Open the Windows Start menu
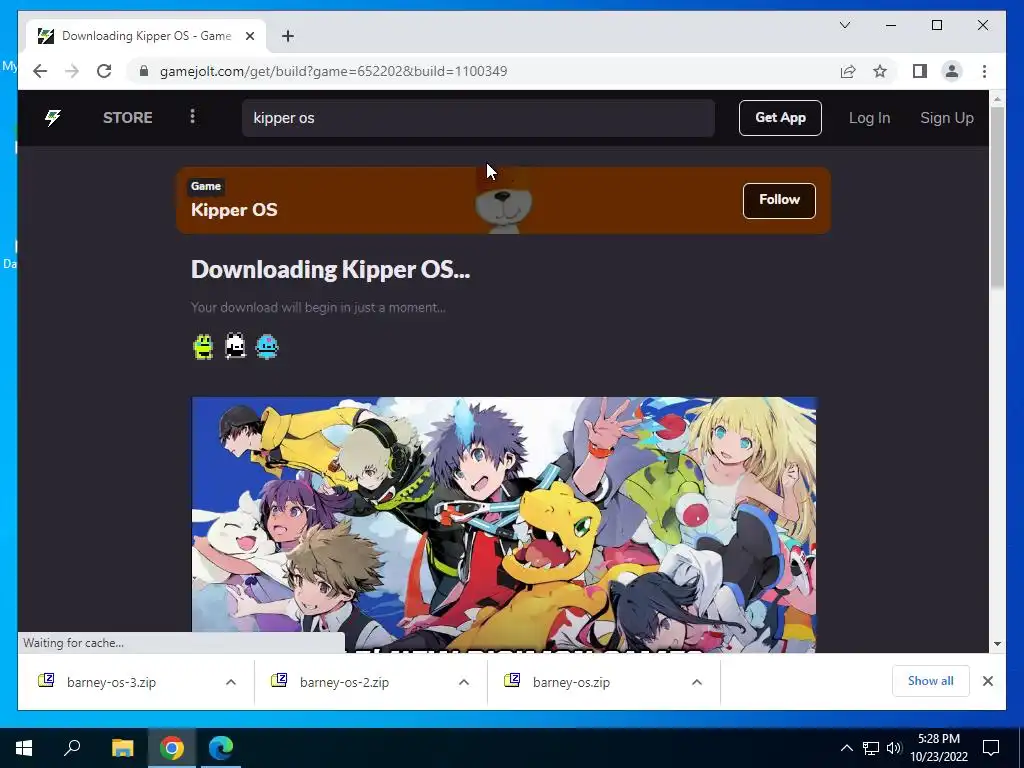The image size is (1024, 768). 24,748
